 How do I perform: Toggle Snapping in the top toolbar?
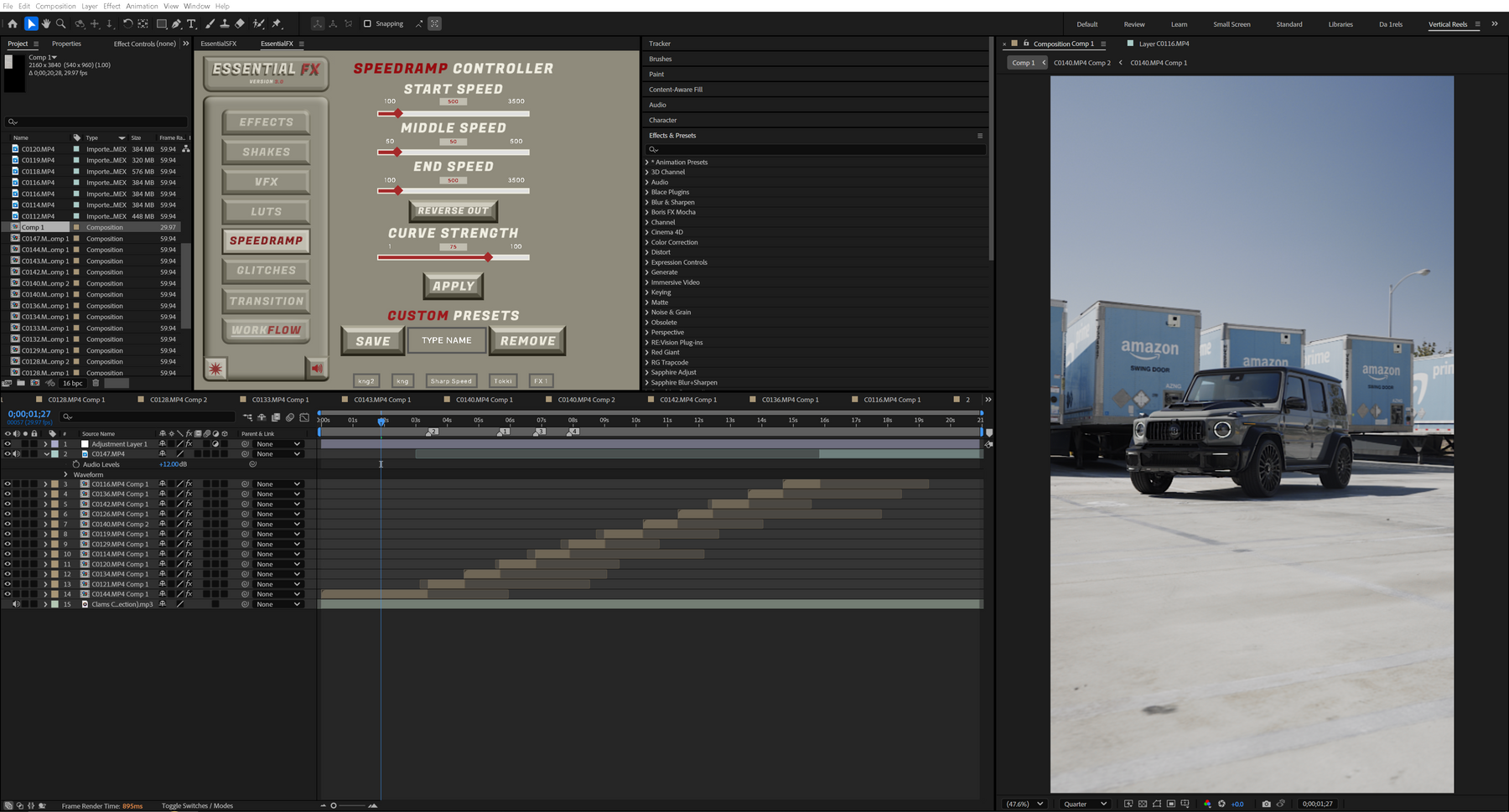(x=369, y=23)
